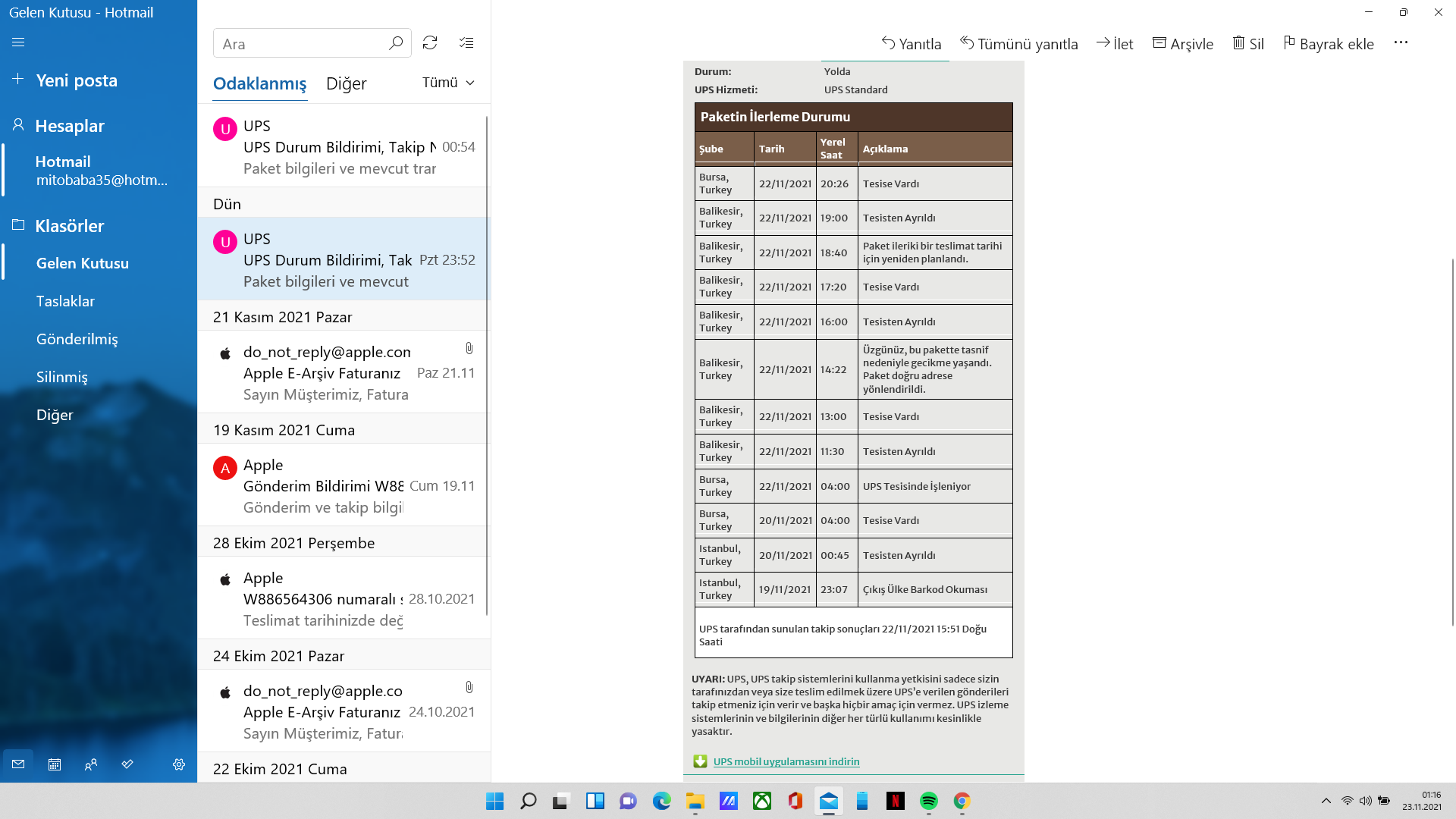
Task: Open Teams Chat icon on taskbar
Action: click(x=629, y=801)
